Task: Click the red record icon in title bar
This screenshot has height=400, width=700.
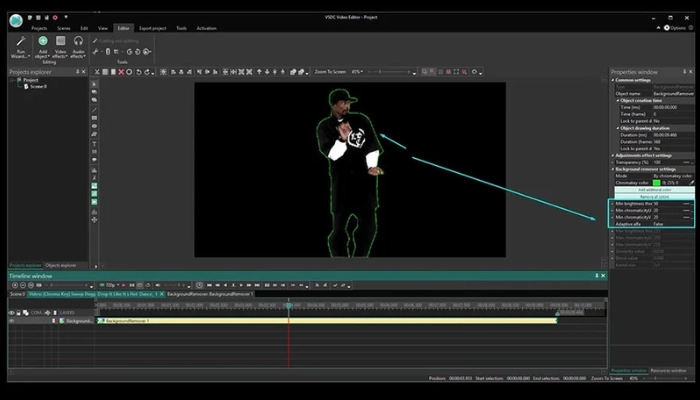Action: point(55,17)
